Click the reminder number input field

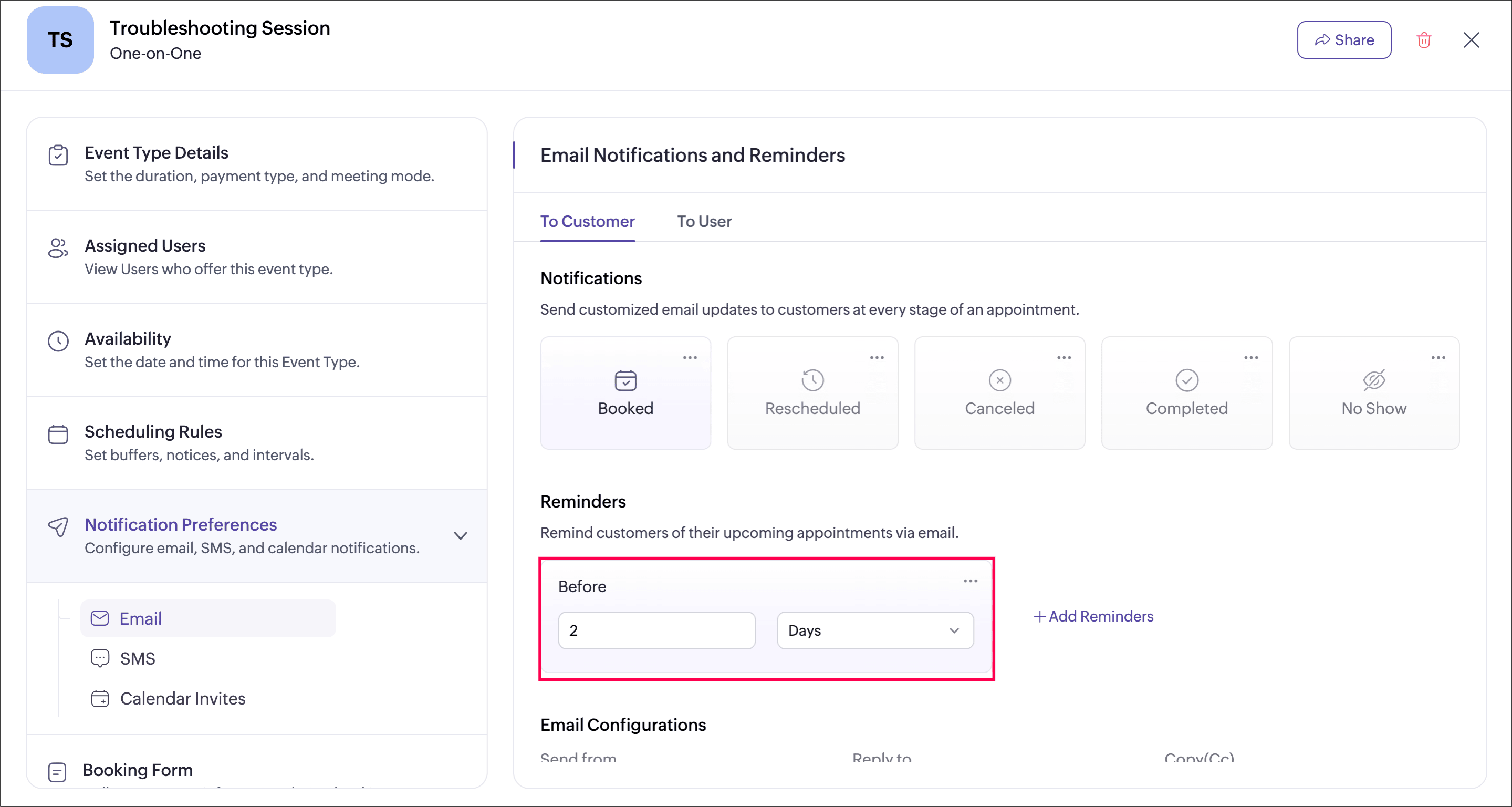coord(656,630)
